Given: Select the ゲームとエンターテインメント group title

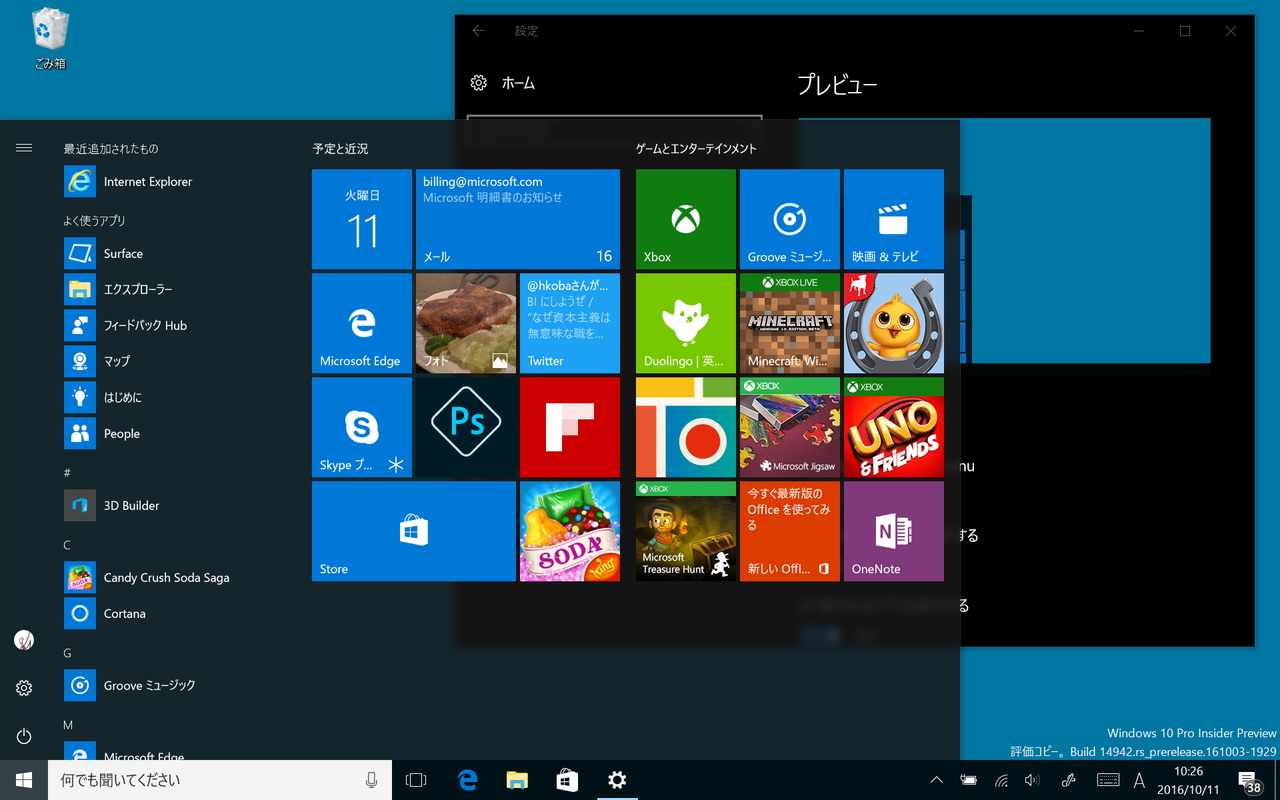Looking at the screenshot, I should pyautogui.click(x=696, y=149).
